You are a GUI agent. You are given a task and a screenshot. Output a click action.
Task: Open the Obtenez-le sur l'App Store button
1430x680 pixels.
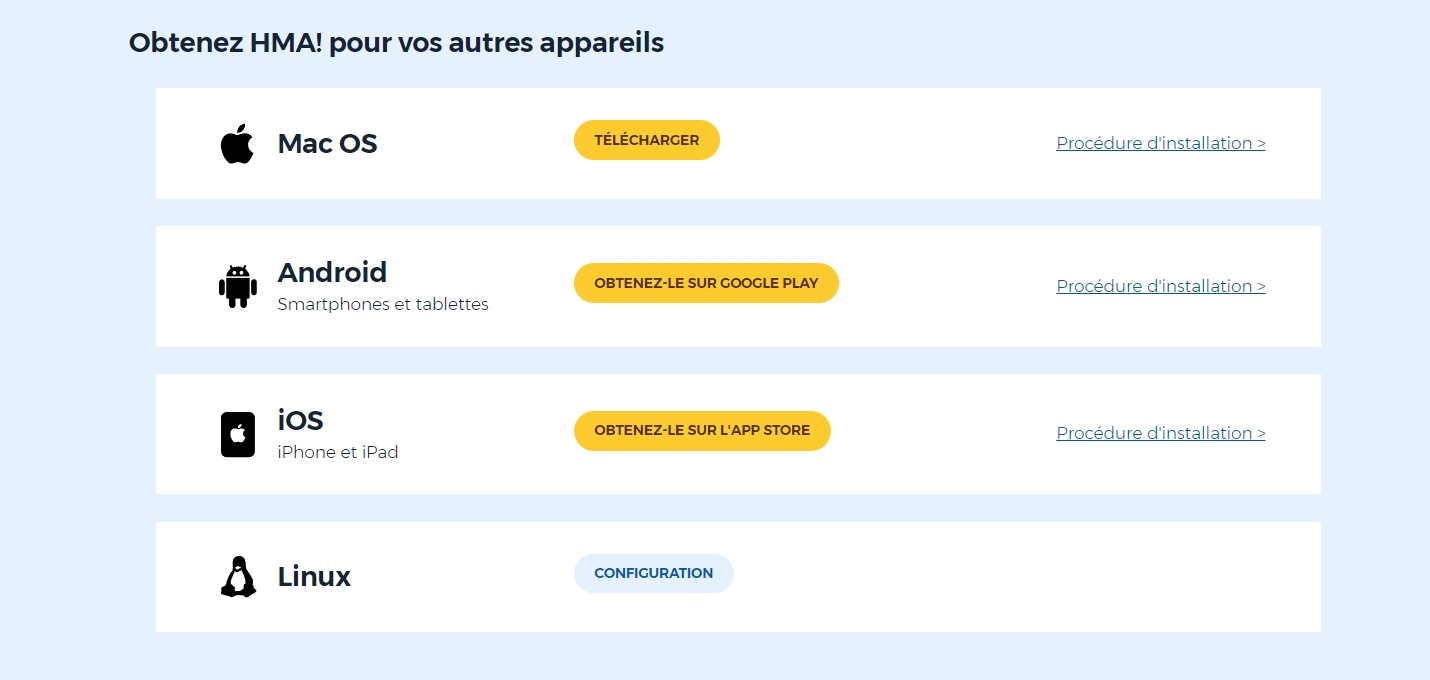click(x=702, y=431)
